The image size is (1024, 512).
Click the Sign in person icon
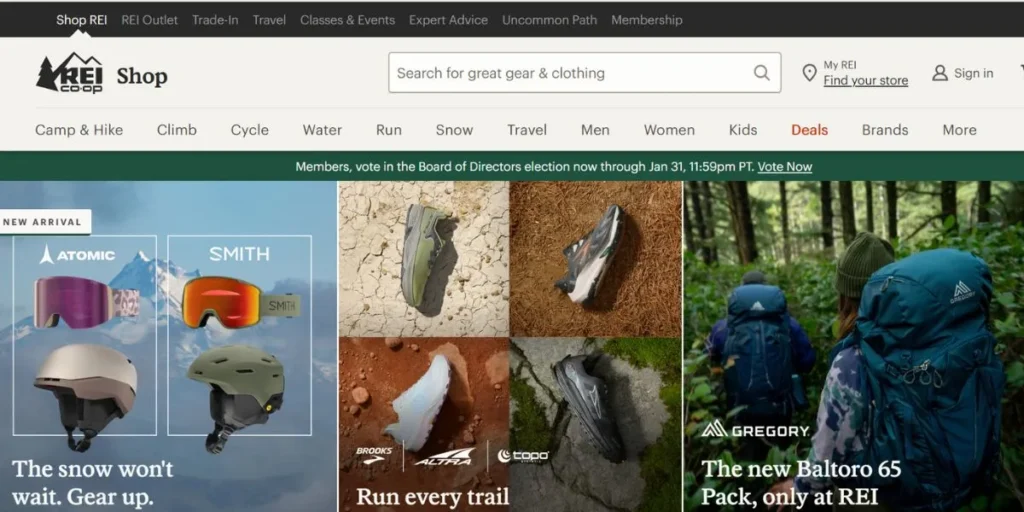tap(940, 73)
